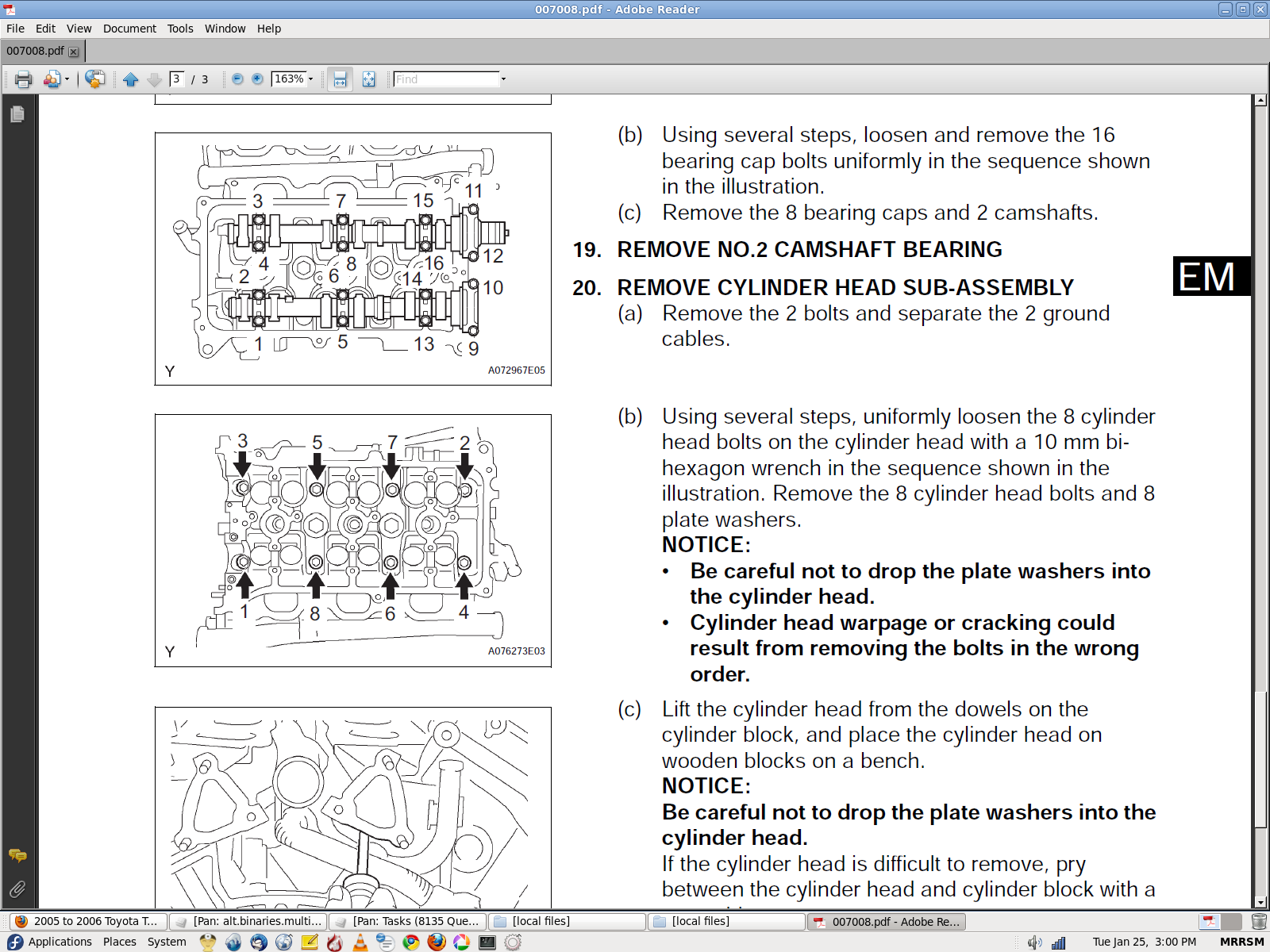Viewport: 1270px width, 952px height.
Task: Toggle the Fit Width scrolling mode
Action: pos(340,79)
